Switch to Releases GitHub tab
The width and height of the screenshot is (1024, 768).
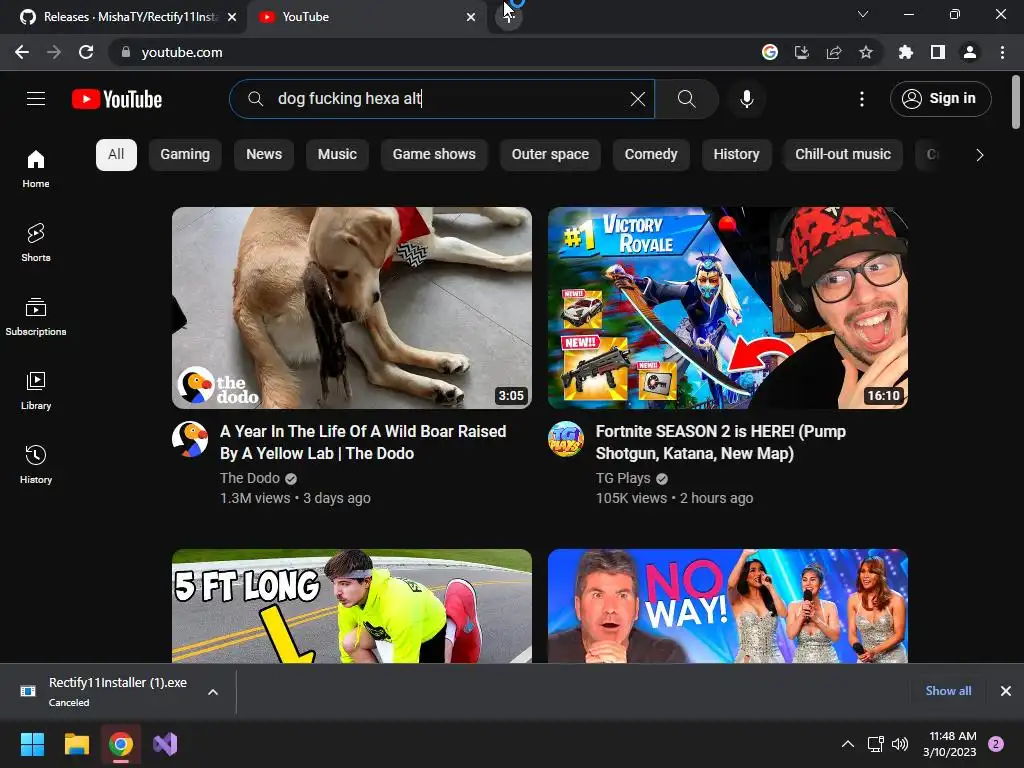tap(122, 17)
